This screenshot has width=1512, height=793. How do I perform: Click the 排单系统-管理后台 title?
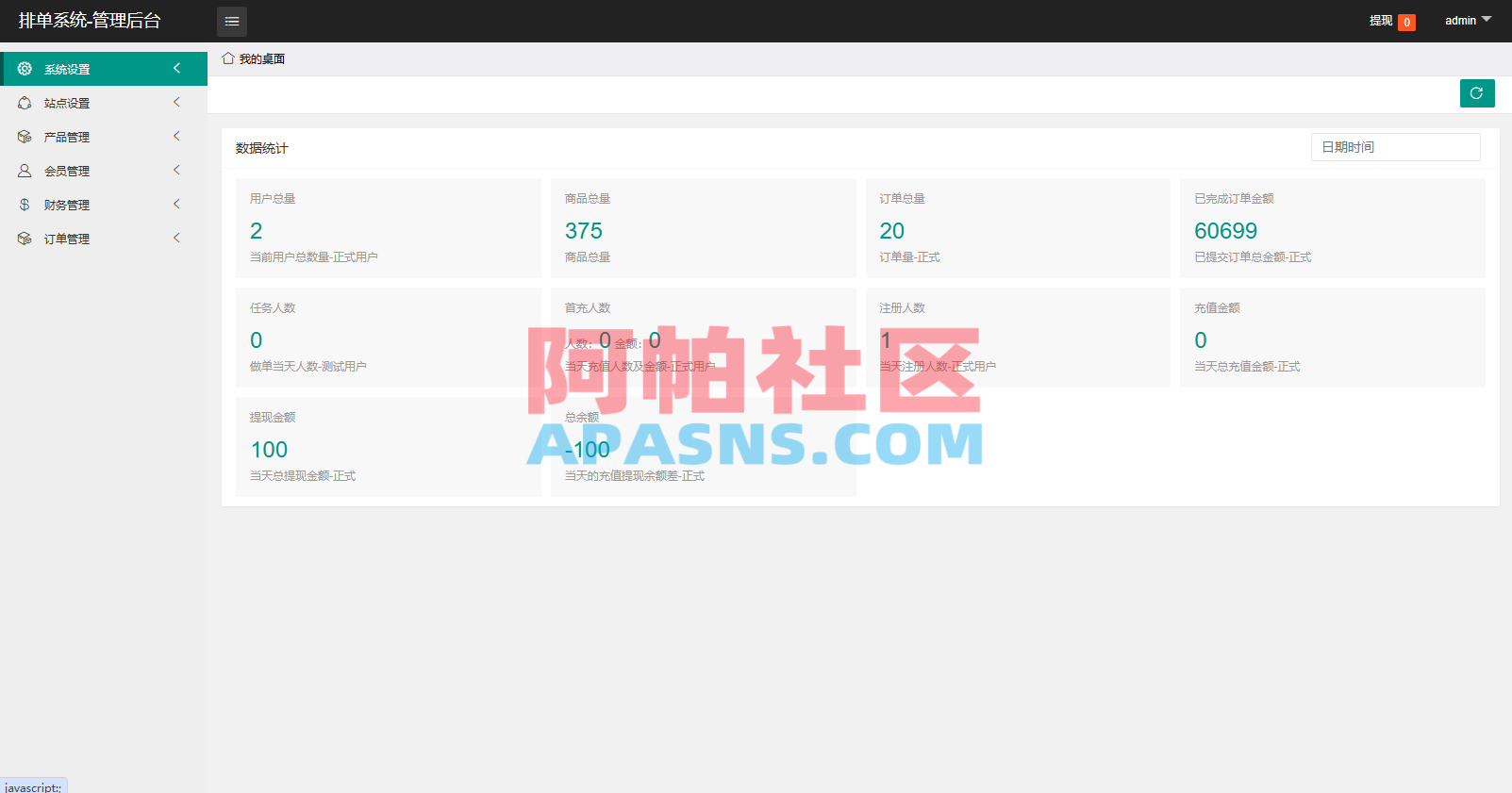90,21
